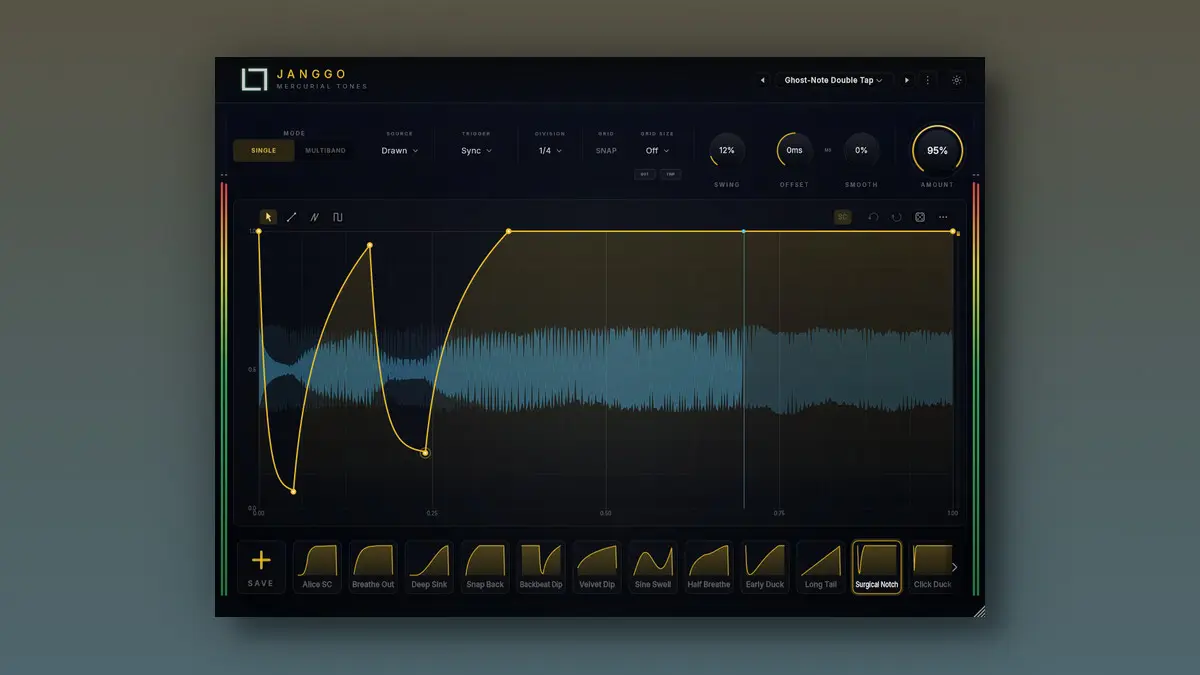The image size is (1200, 675).
Task: Load the Velvet Dip shape preset
Action: tap(597, 567)
